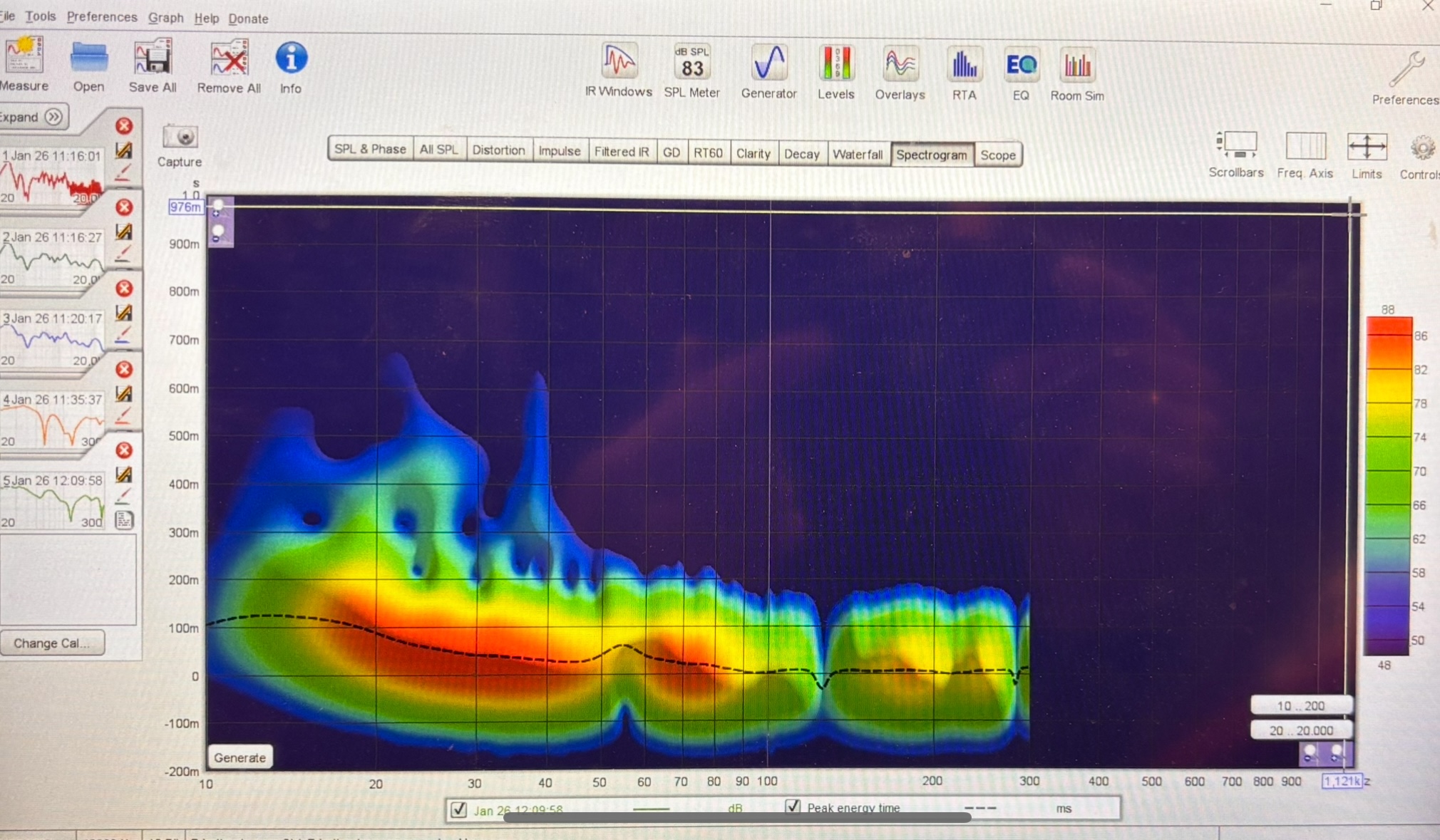Click the Generate button
The width and height of the screenshot is (1440, 840).
click(240, 757)
